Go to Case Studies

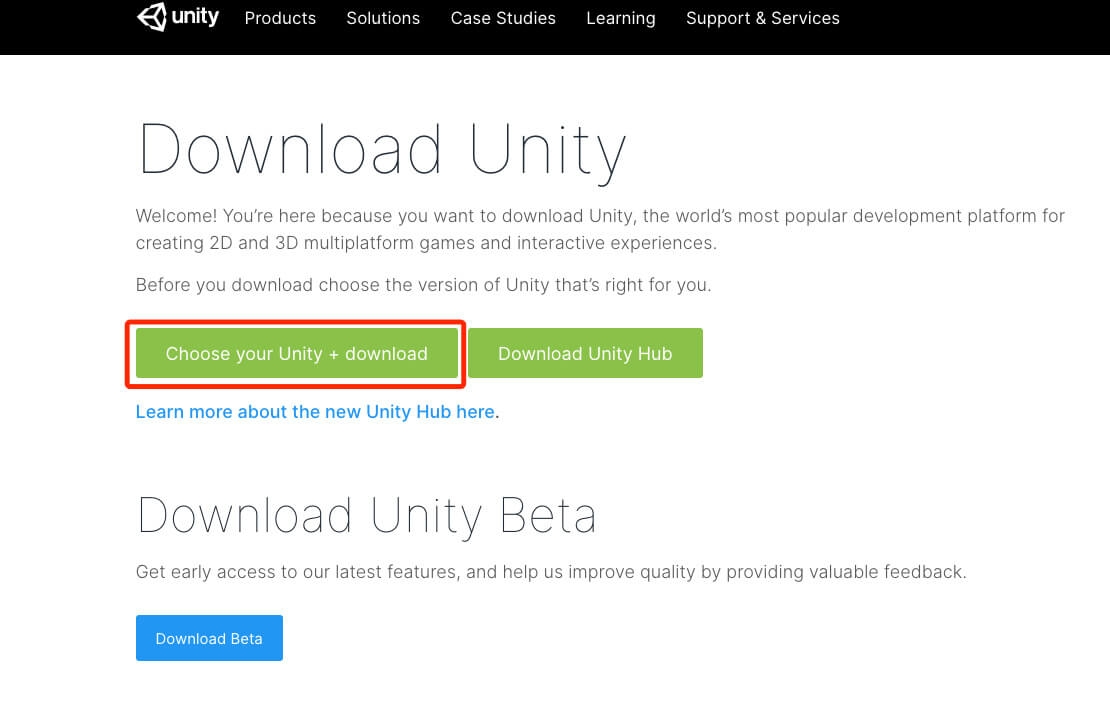503,18
